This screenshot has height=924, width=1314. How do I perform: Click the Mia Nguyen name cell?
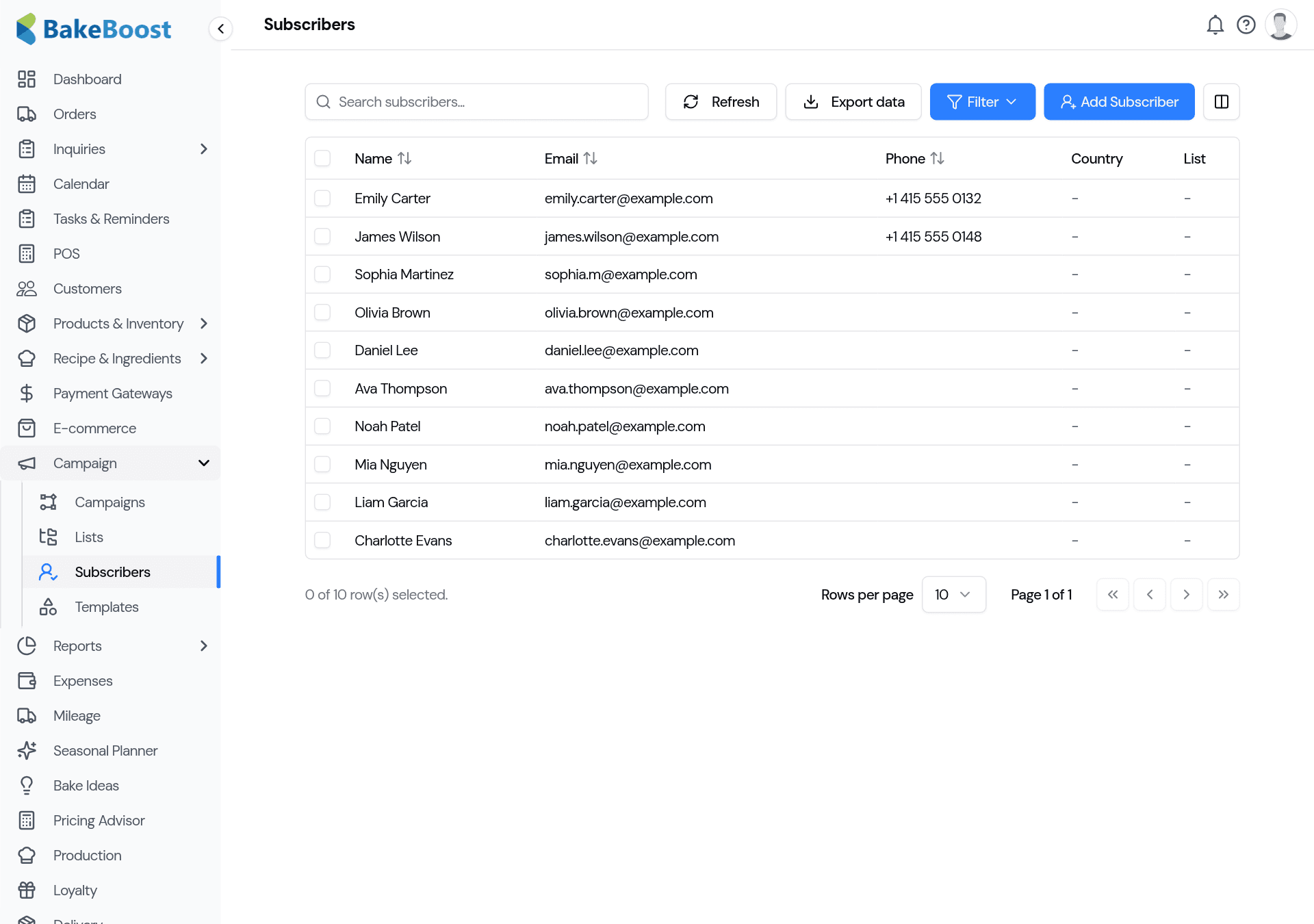(390, 465)
